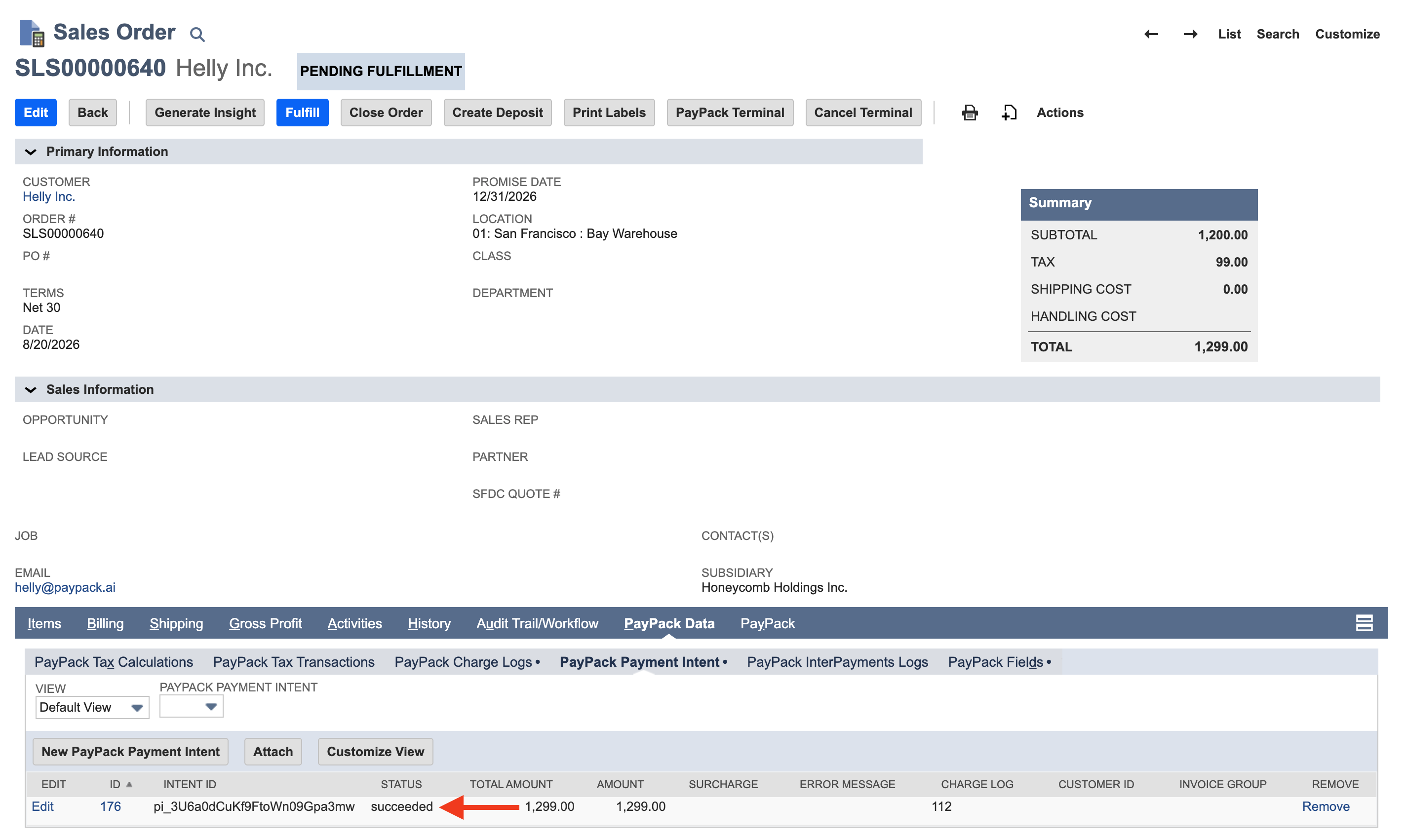Click Cancel Terminal
Viewport: 1406px width, 840px height.
pos(862,113)
